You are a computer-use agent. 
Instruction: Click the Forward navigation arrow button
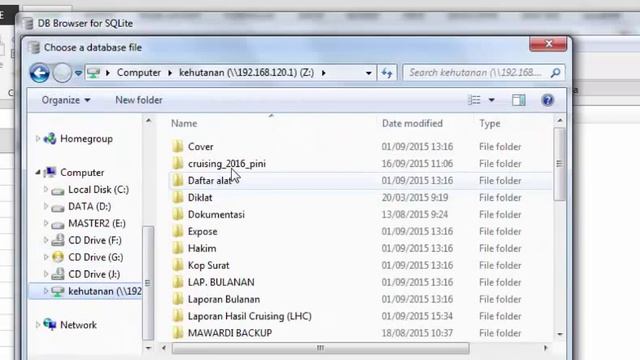point(62,73)
